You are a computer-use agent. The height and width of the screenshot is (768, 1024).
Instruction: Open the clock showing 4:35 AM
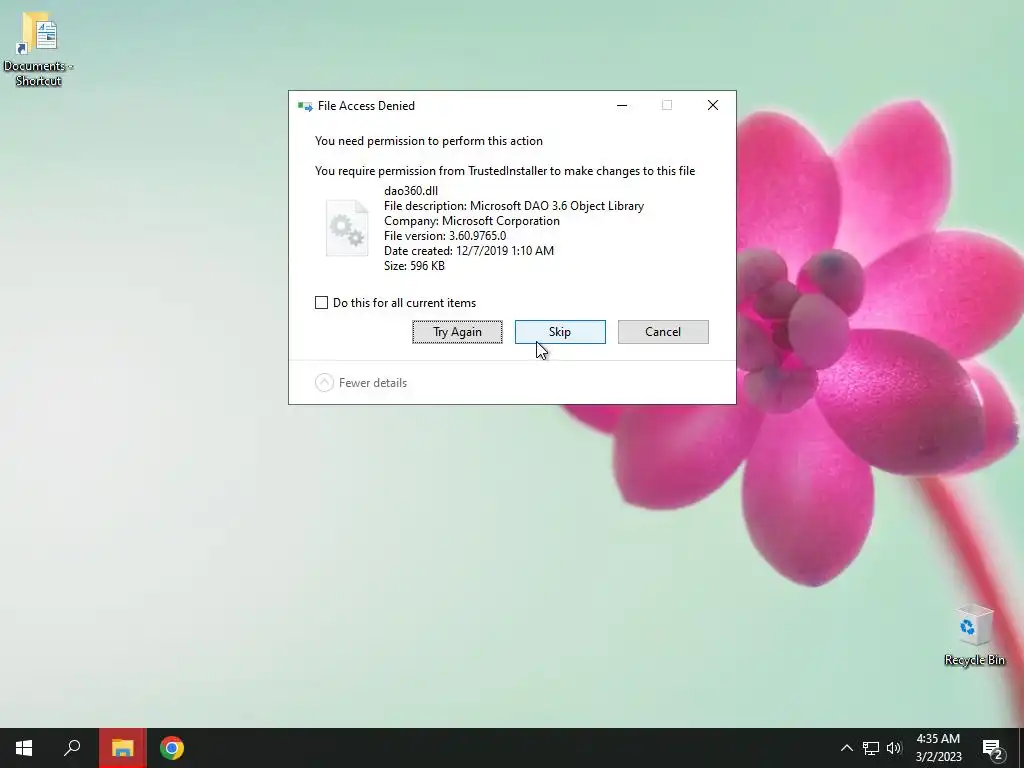click(938, 748)
